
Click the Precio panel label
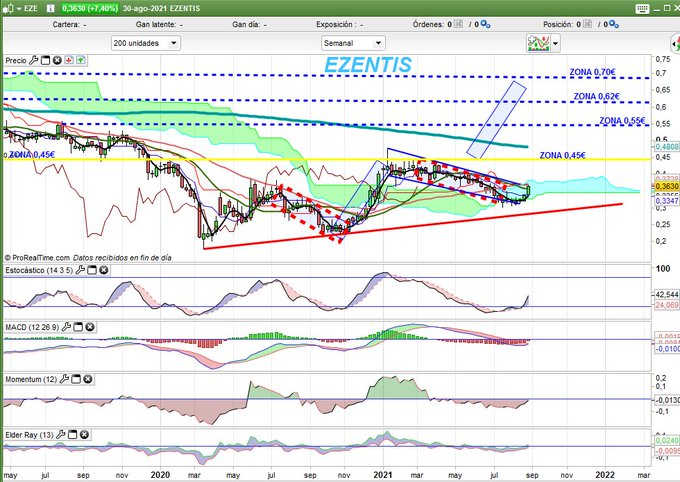pyautogui.click(x=16, y=60)
